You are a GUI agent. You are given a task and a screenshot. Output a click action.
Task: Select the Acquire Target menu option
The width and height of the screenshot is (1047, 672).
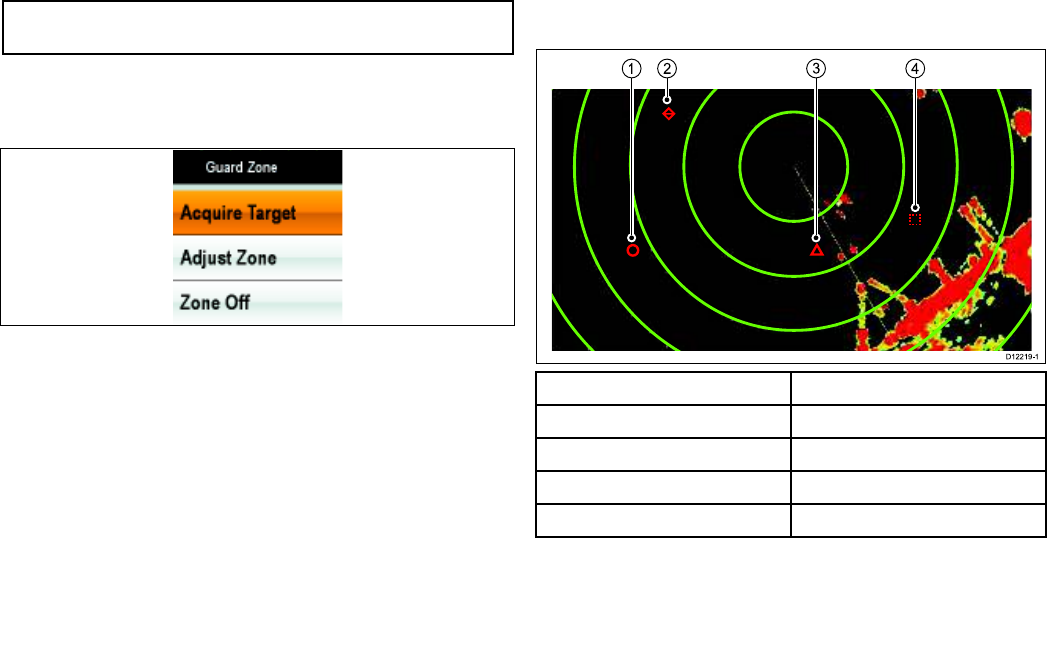258,212
